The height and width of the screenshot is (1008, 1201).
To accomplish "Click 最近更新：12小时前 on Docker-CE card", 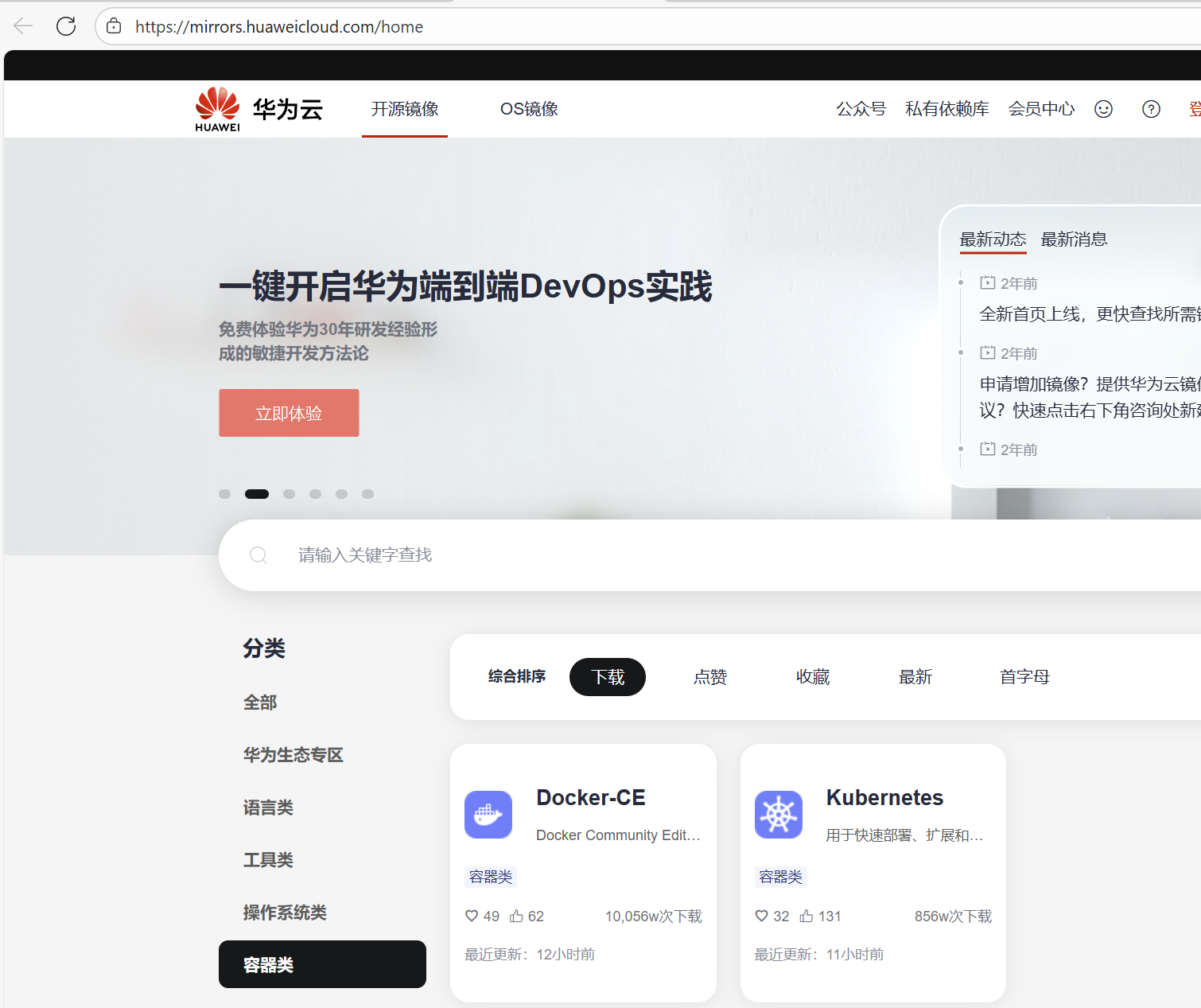I will 530,954.
